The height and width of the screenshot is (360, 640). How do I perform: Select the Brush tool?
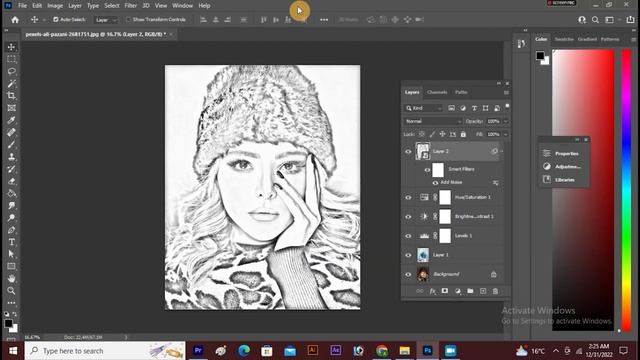[11, 144]
